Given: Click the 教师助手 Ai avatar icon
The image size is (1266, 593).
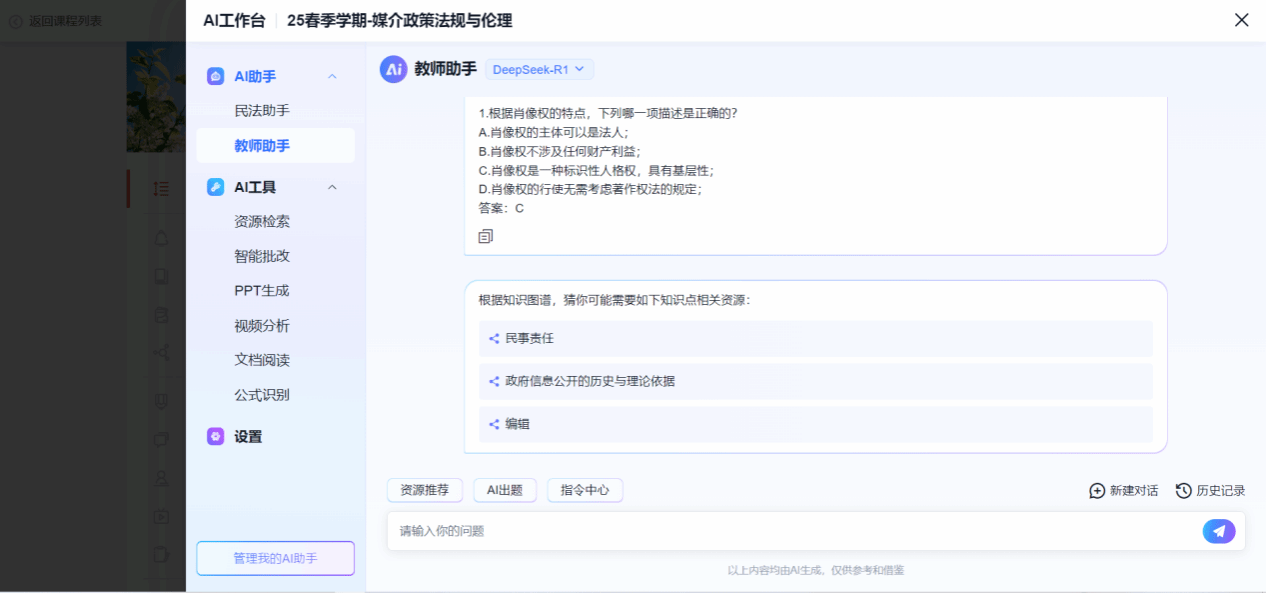Looking at the screenshot, I should (x=393, y=69).
